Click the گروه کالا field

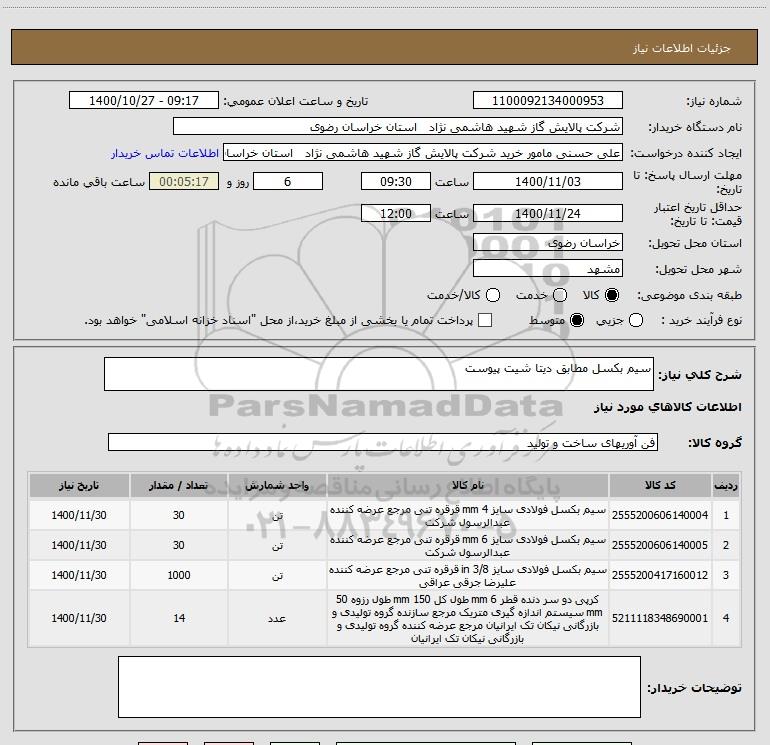(383, 442)
